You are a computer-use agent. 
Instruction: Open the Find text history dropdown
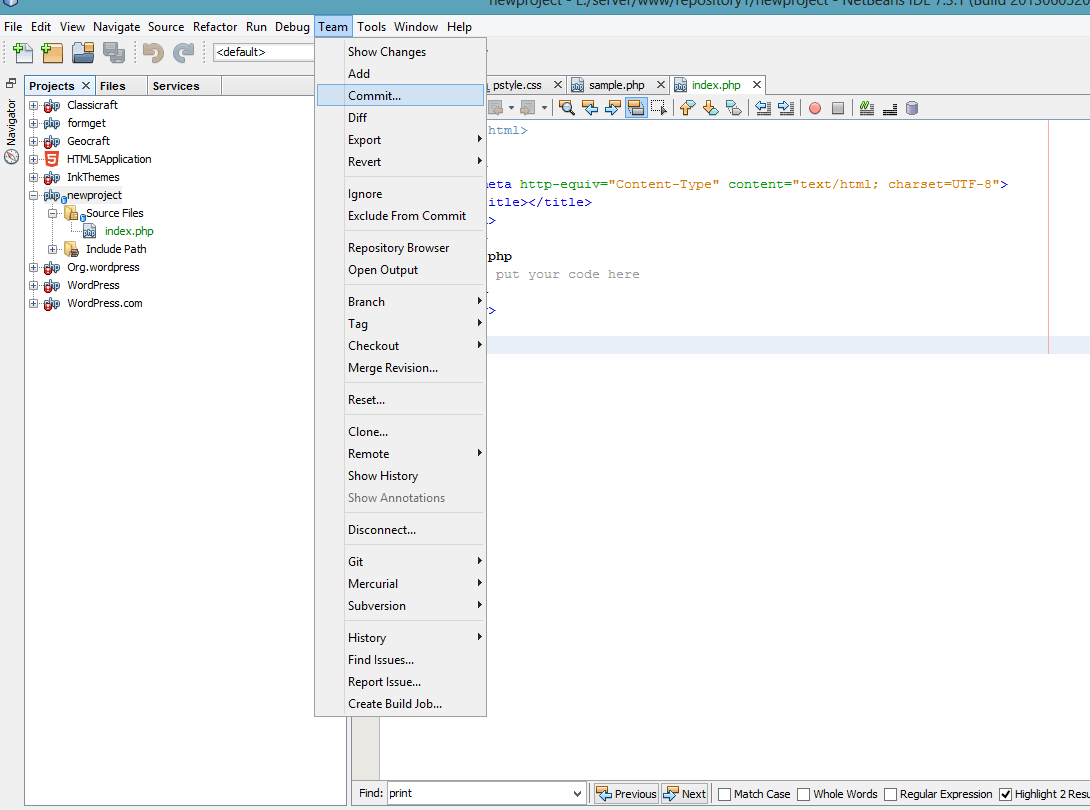(x=577, y=793)
